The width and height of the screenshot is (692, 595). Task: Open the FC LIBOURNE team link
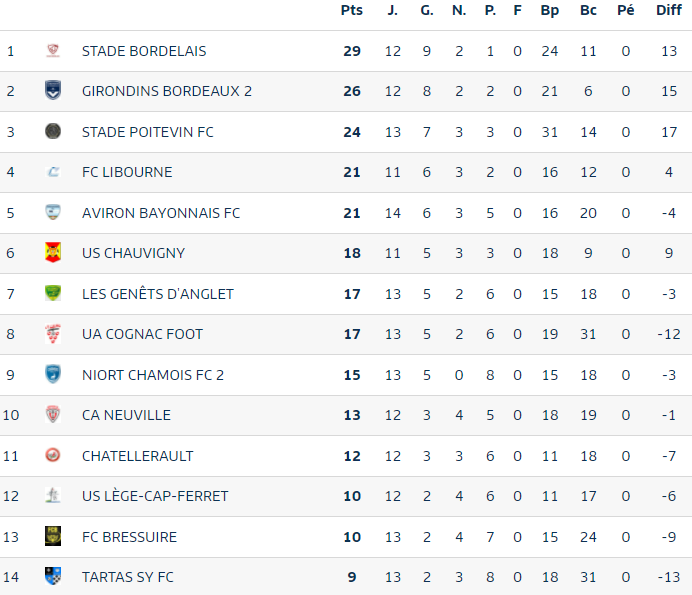click(x=127, y=172)
